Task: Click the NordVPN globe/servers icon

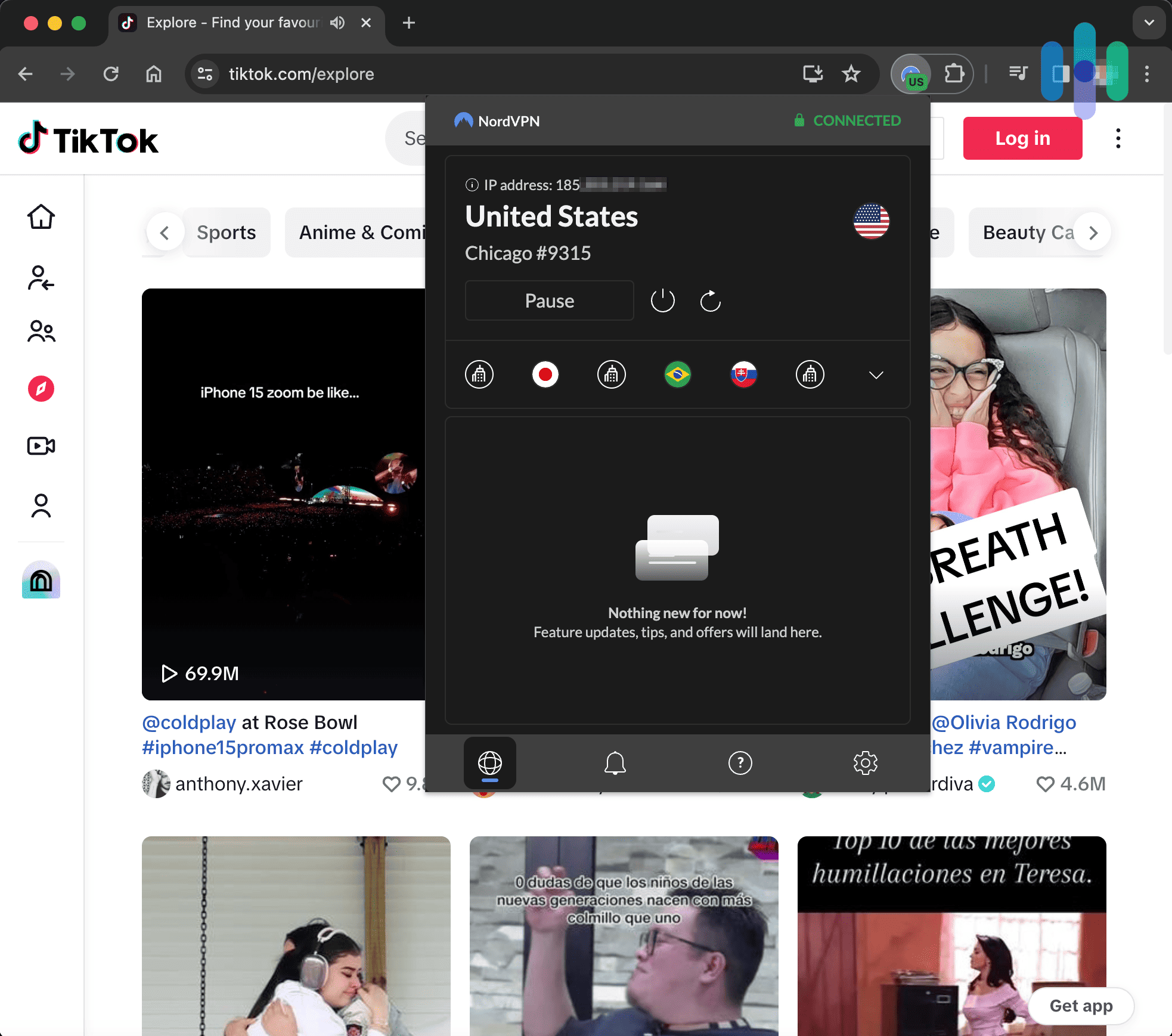Action: pyautogui.click(x=490, y=763)
